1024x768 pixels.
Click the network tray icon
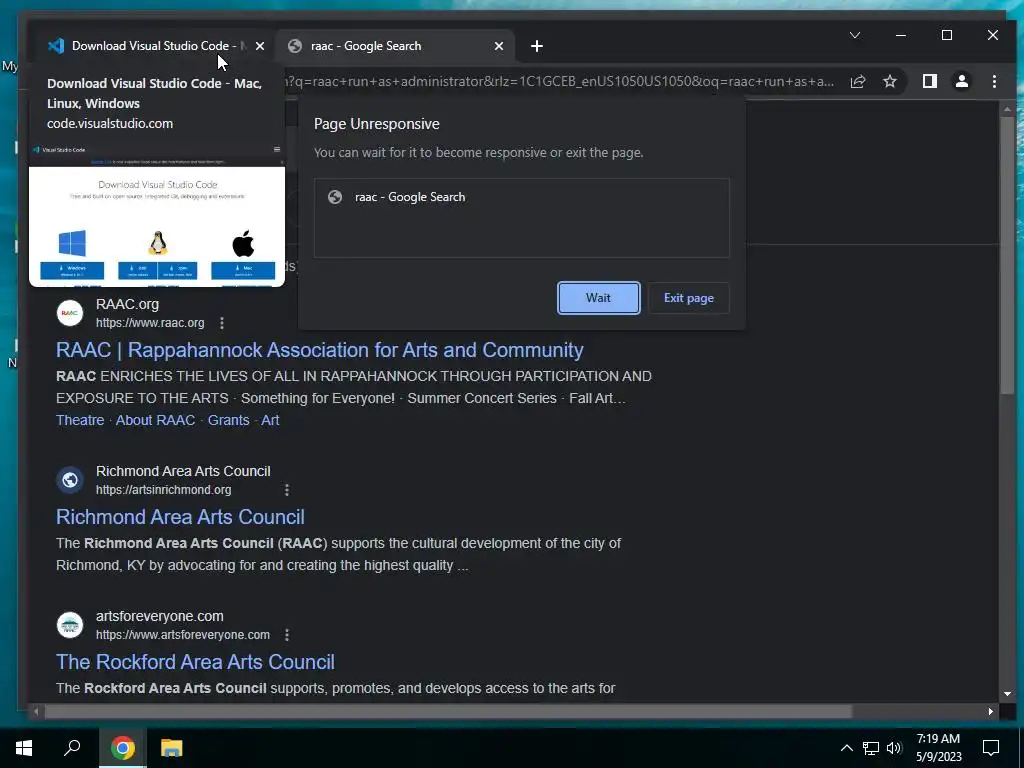tap(871, 748)
